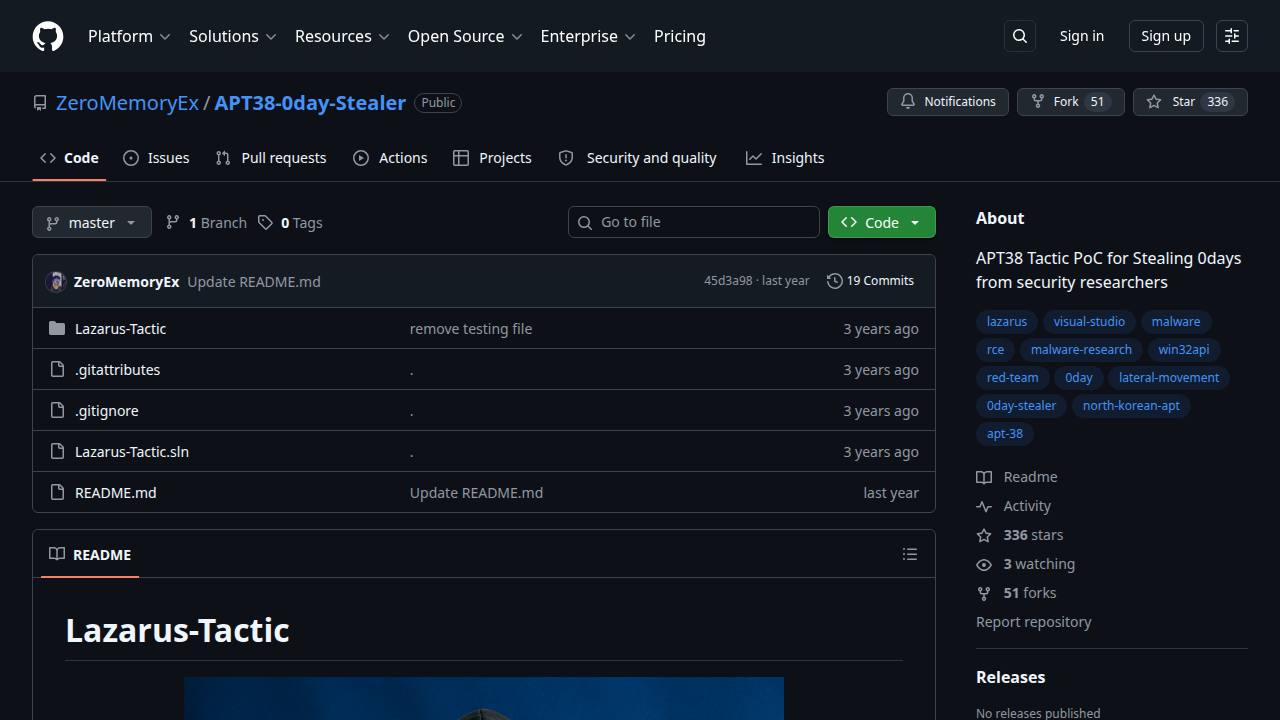Viewport: 1280px width, 720px height.
Task: Switch to the Code tab
Action: click(69, 158)
